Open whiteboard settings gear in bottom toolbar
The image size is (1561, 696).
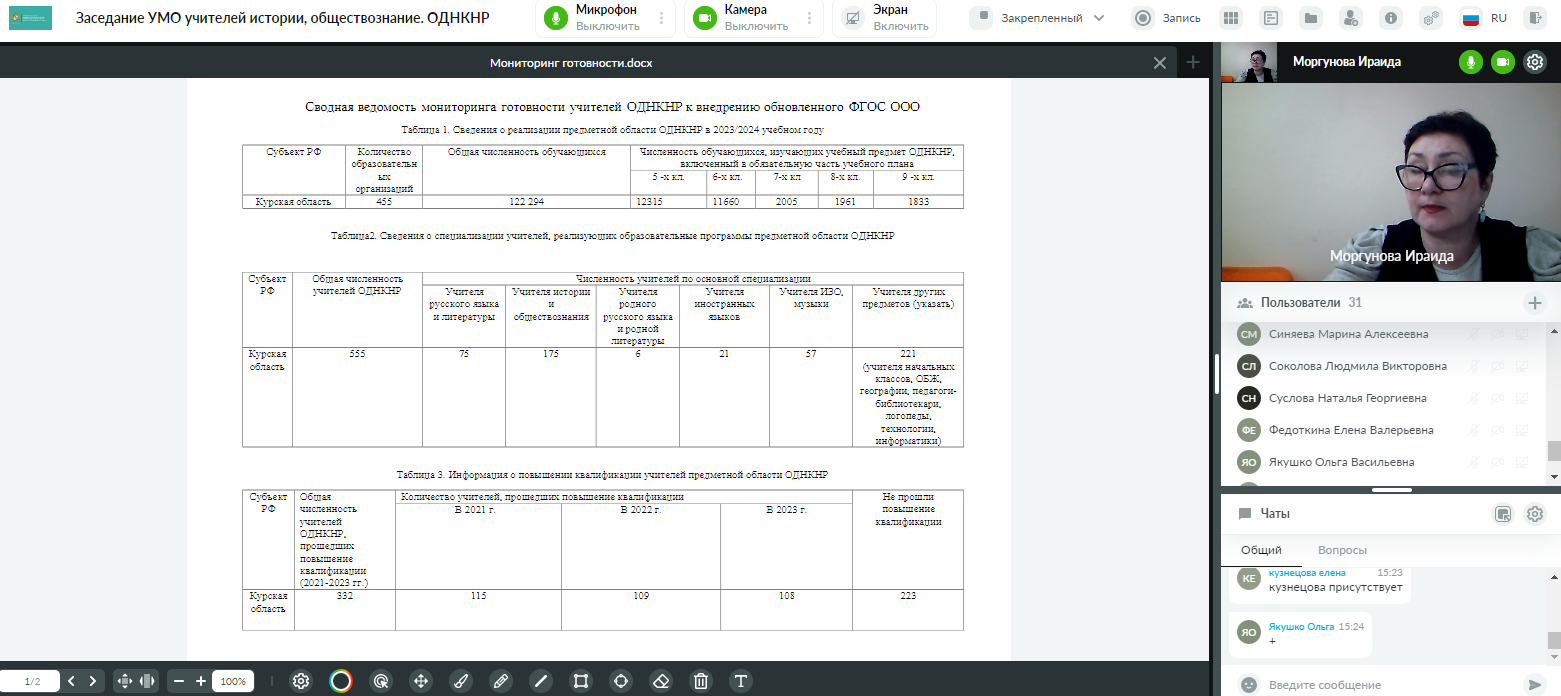(300, 681)
